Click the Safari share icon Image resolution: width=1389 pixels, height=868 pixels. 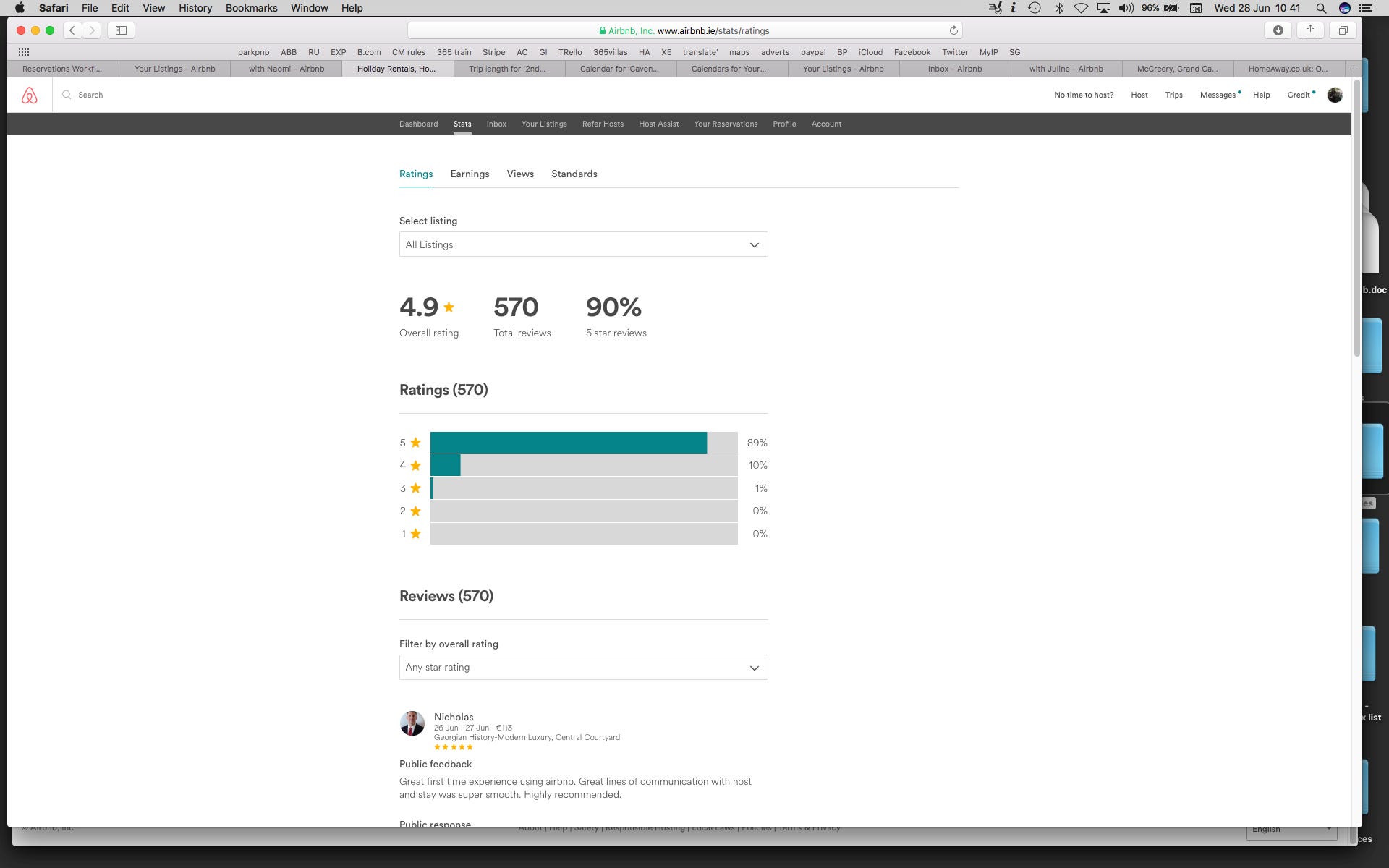[1310, 30]
